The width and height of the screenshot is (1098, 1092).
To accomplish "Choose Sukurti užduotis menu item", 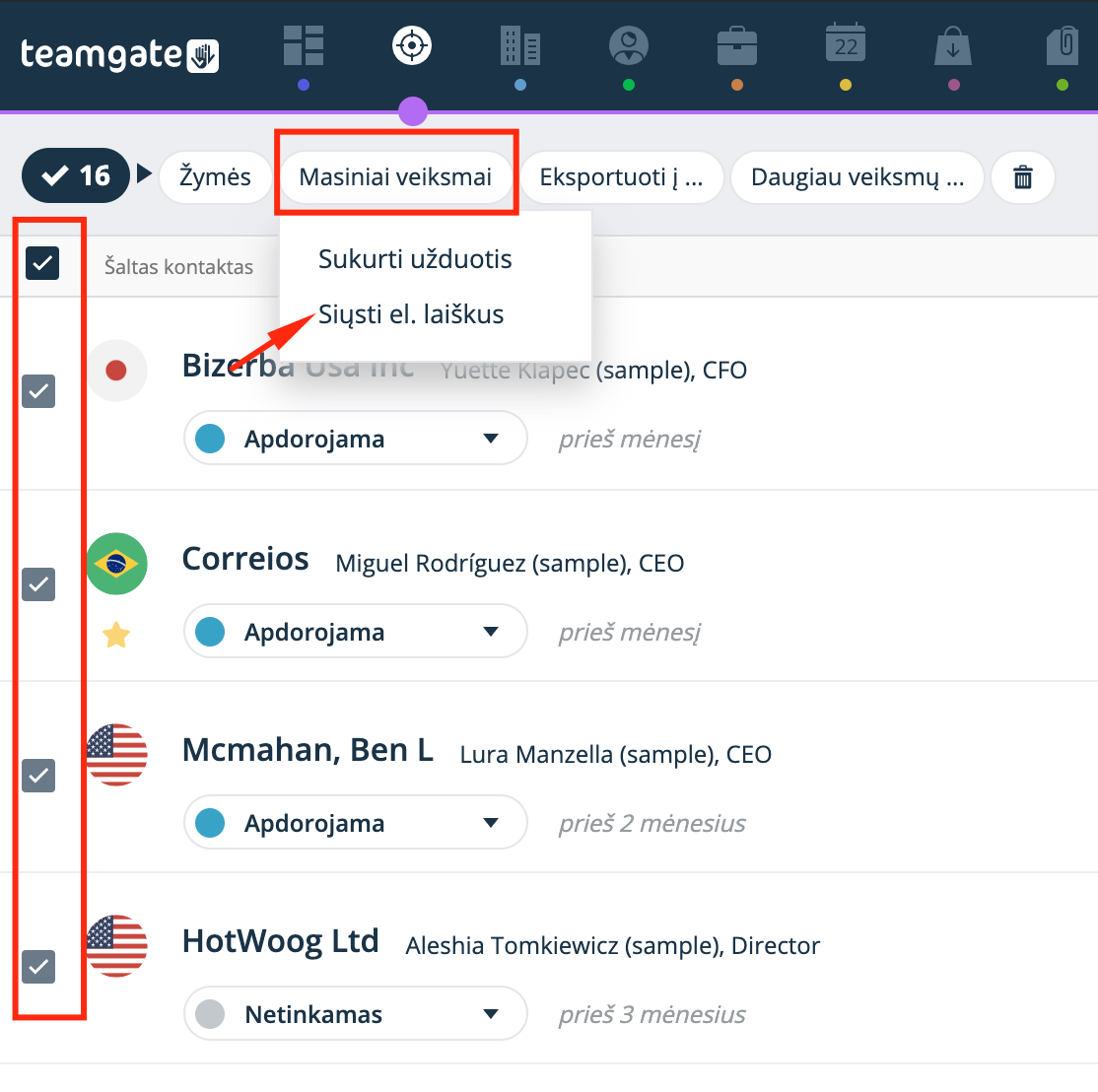I will [415, 259].
